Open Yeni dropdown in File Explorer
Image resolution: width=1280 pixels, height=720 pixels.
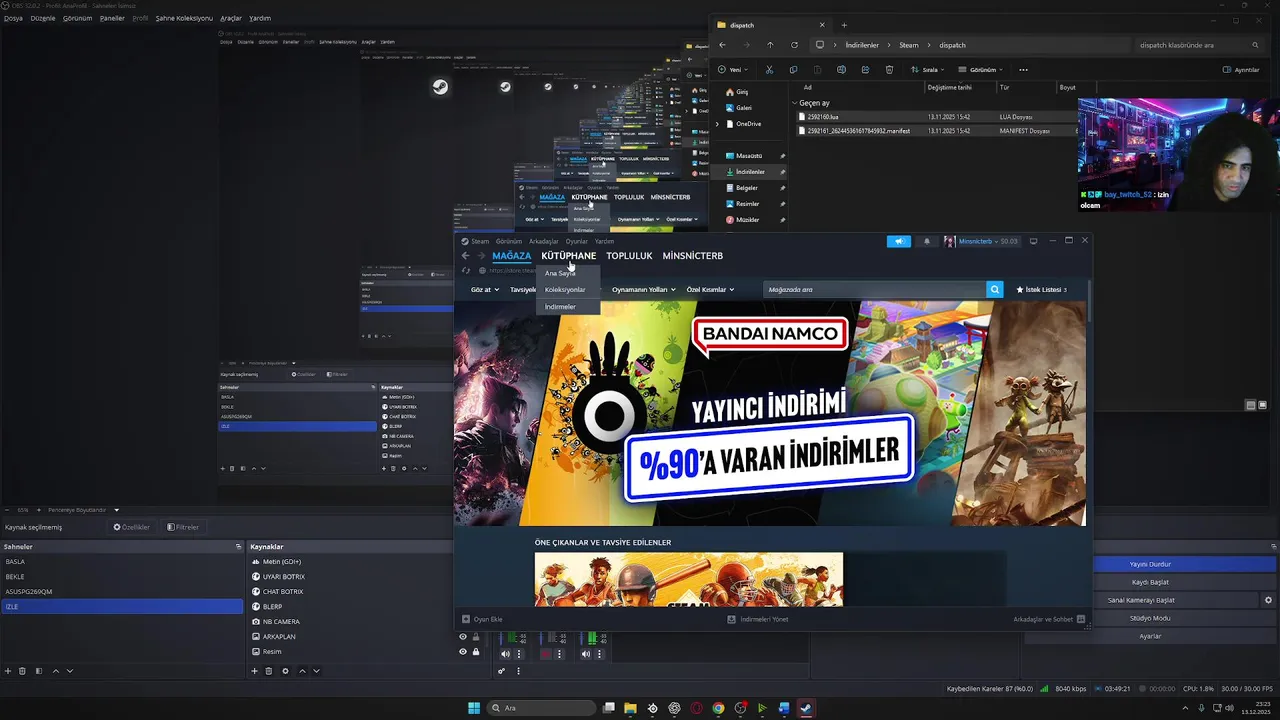coord(733,70)
